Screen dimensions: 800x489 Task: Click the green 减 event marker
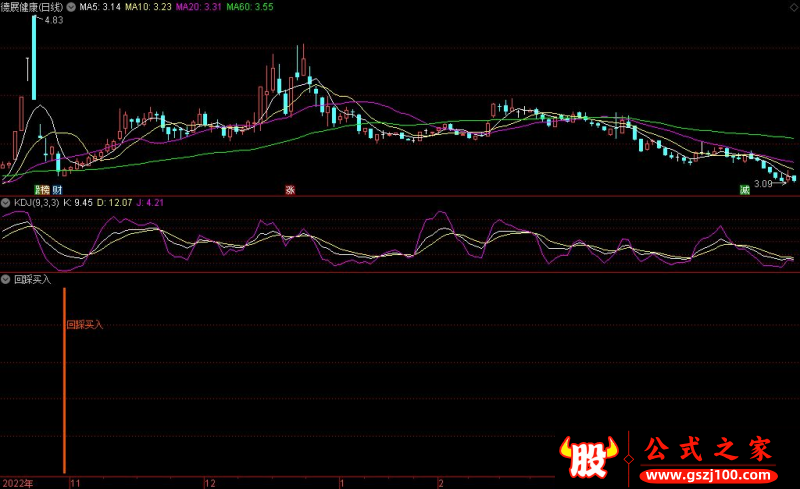point(744,189)
